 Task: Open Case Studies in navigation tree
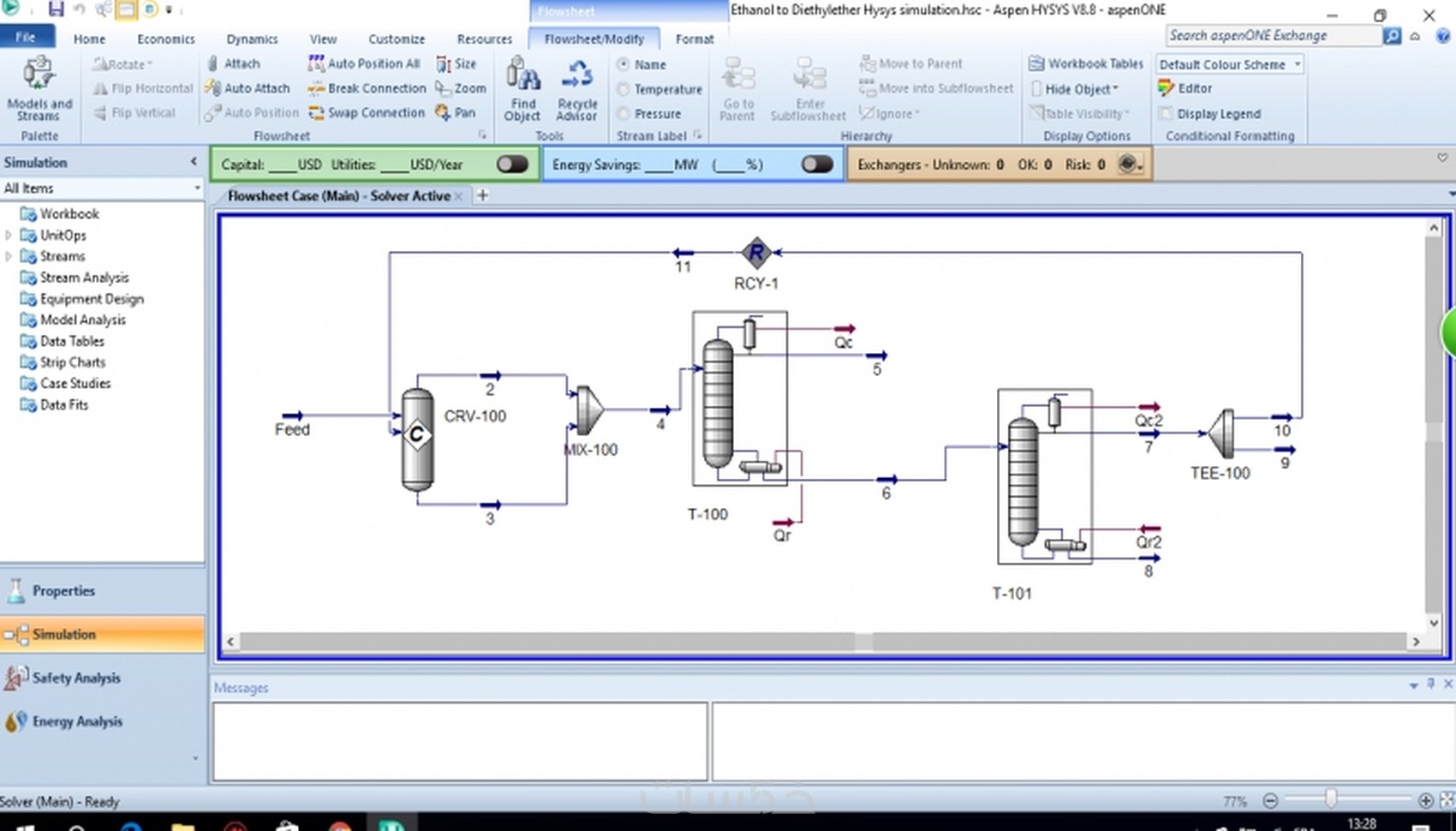(75, 383)
